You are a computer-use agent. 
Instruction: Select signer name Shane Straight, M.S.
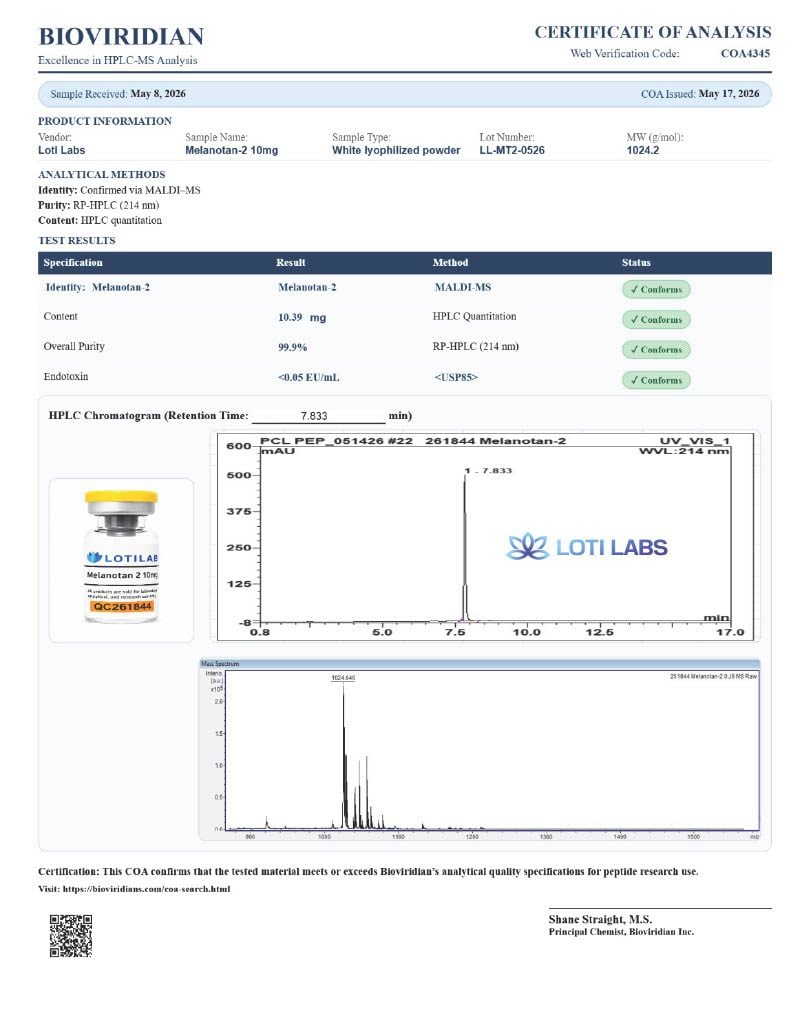pos(600,919)
